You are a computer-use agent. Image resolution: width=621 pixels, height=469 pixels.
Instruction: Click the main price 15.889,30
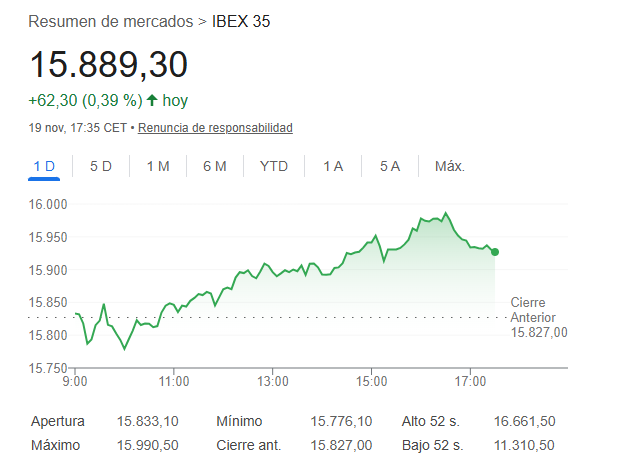(108, 65)
